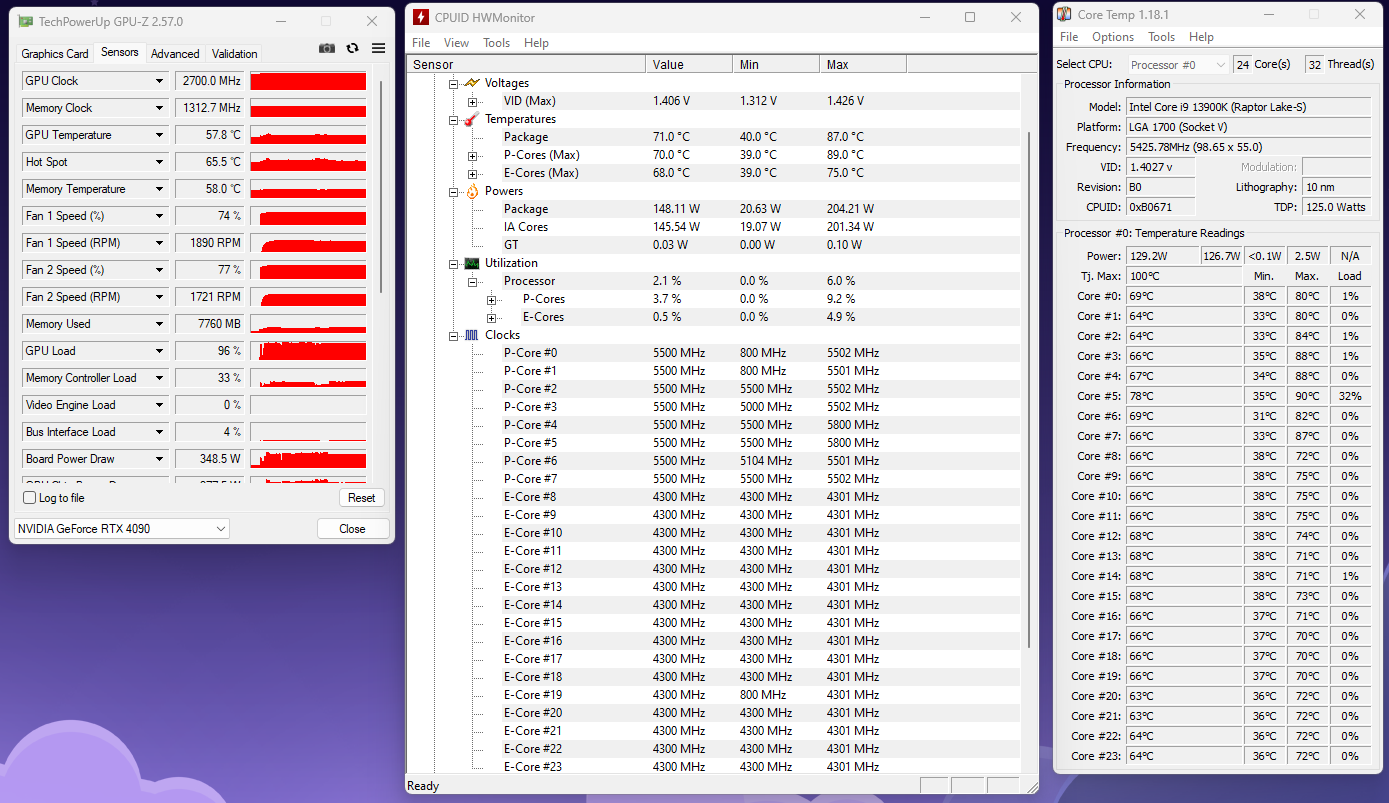Click the Core Temp Frequency value field
The width and height of the screenshot is (1389, 803).
coord(1248,147)
